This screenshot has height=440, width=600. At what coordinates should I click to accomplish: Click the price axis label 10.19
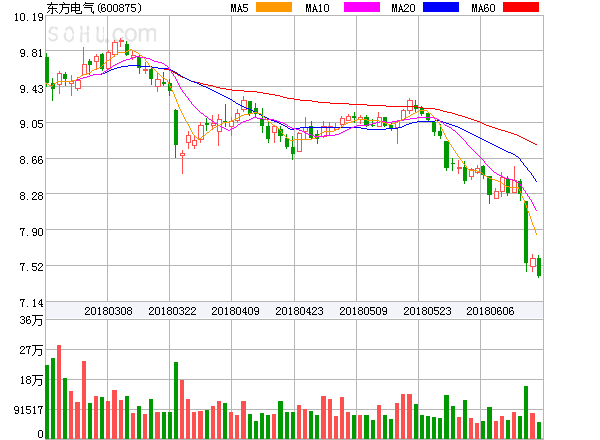[x=29, y=17]
